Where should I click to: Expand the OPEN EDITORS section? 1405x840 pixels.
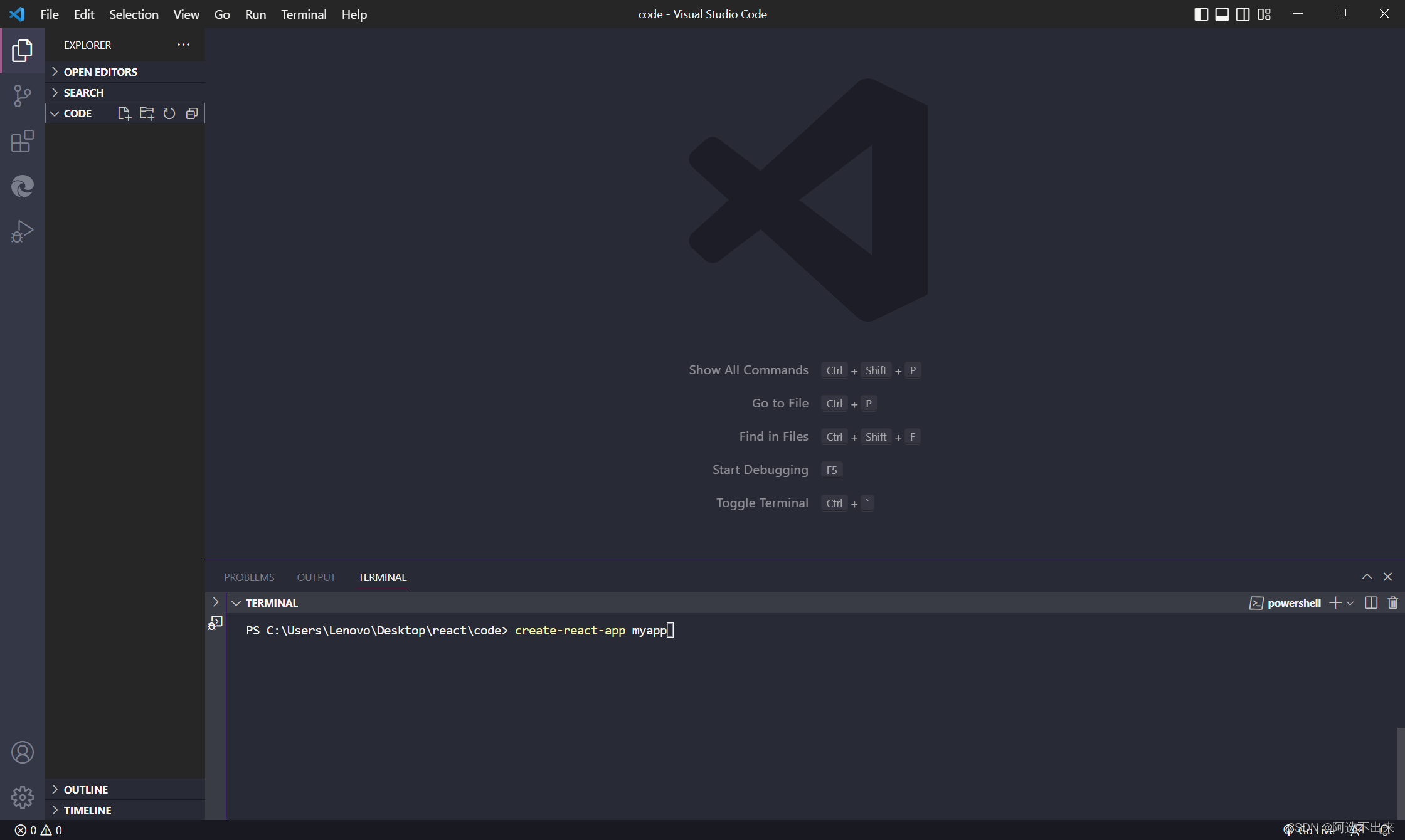[x=125, y=71]
